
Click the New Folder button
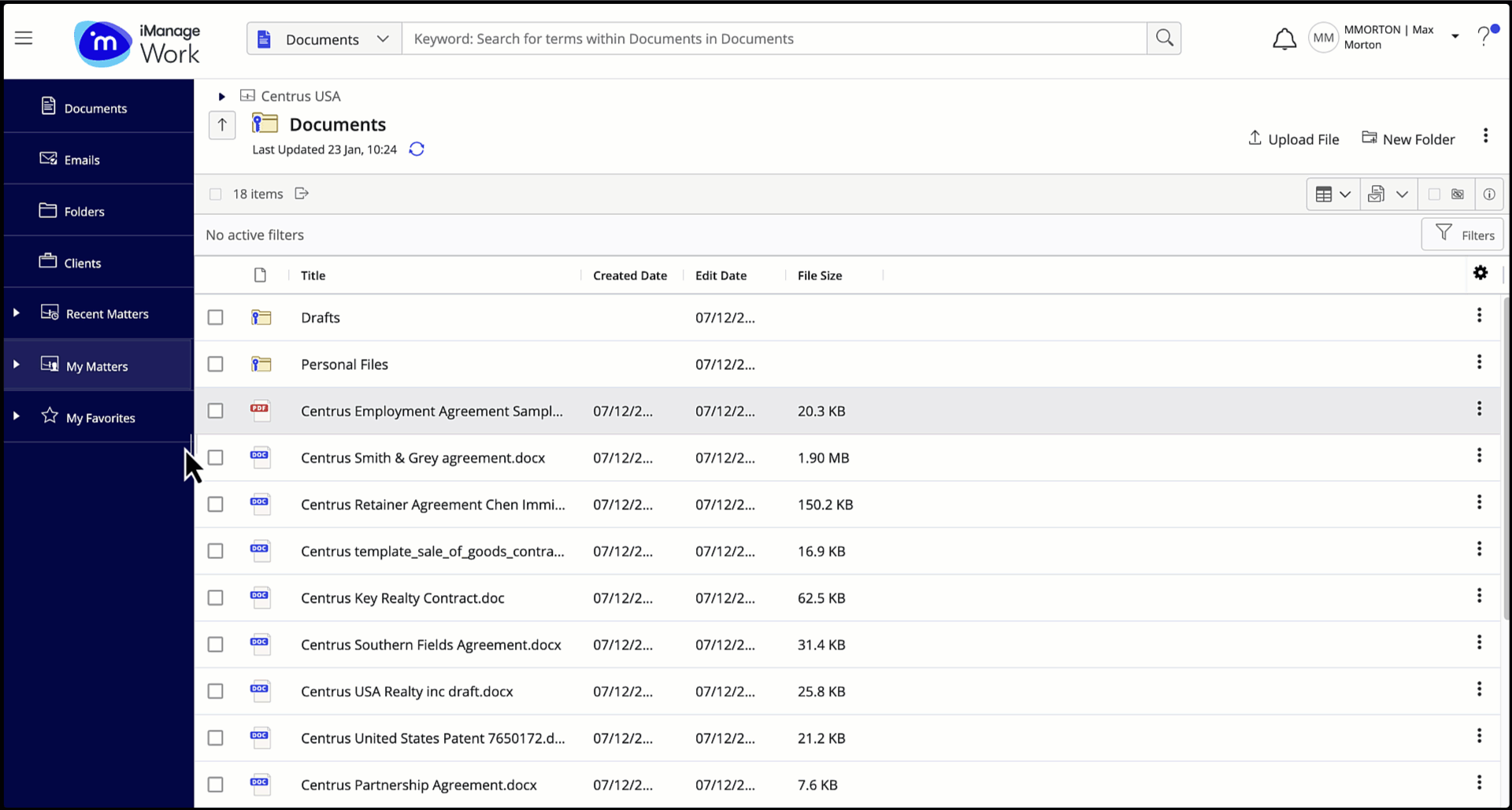(1409, 139)
